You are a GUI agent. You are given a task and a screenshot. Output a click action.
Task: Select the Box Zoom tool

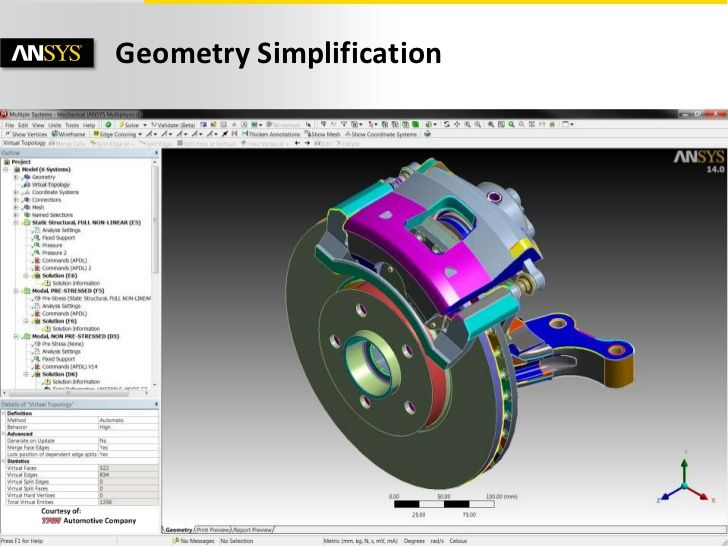click(x=477, y=124)
